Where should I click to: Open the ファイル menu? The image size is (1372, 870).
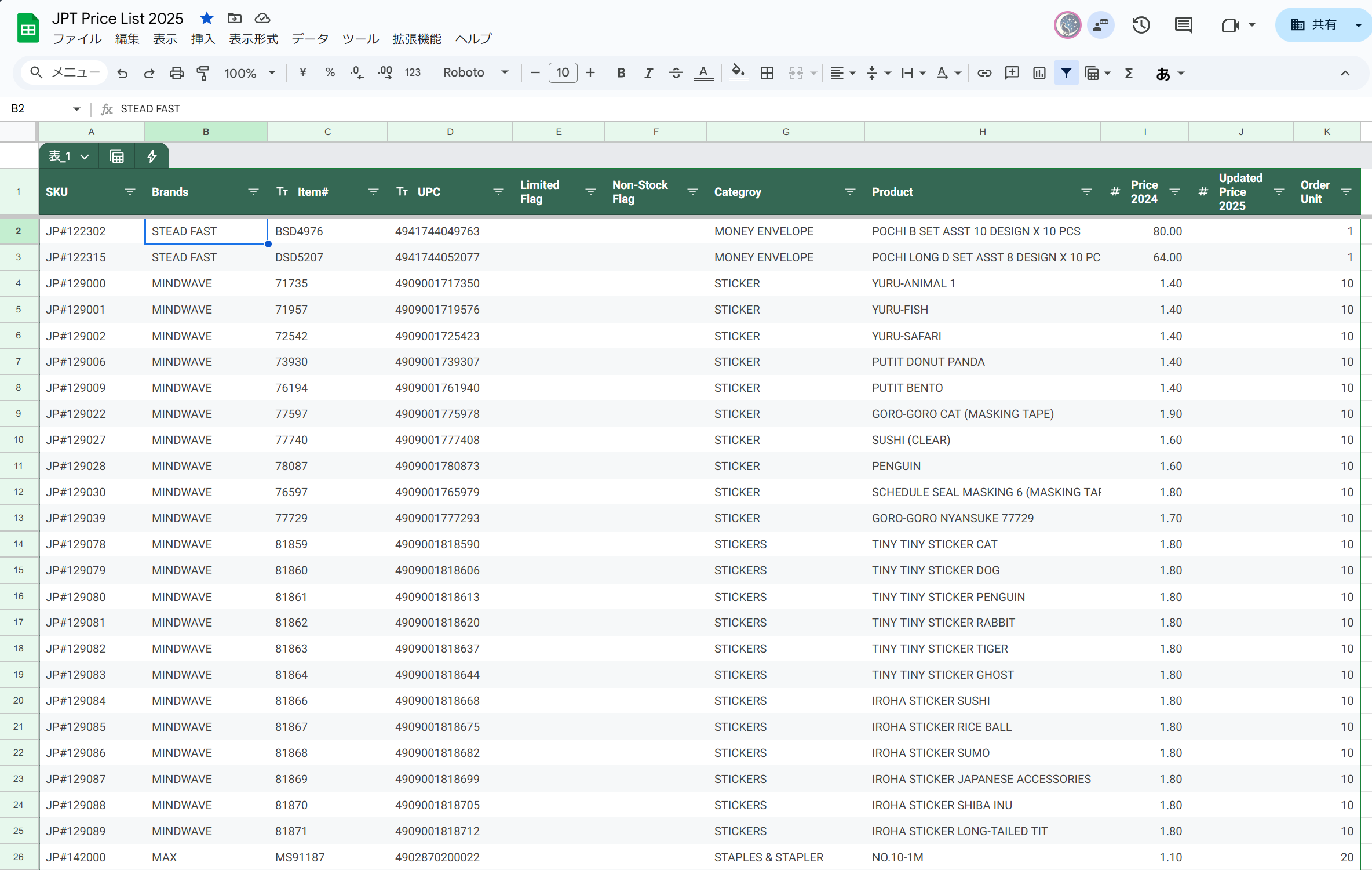(x=77, y=39)
